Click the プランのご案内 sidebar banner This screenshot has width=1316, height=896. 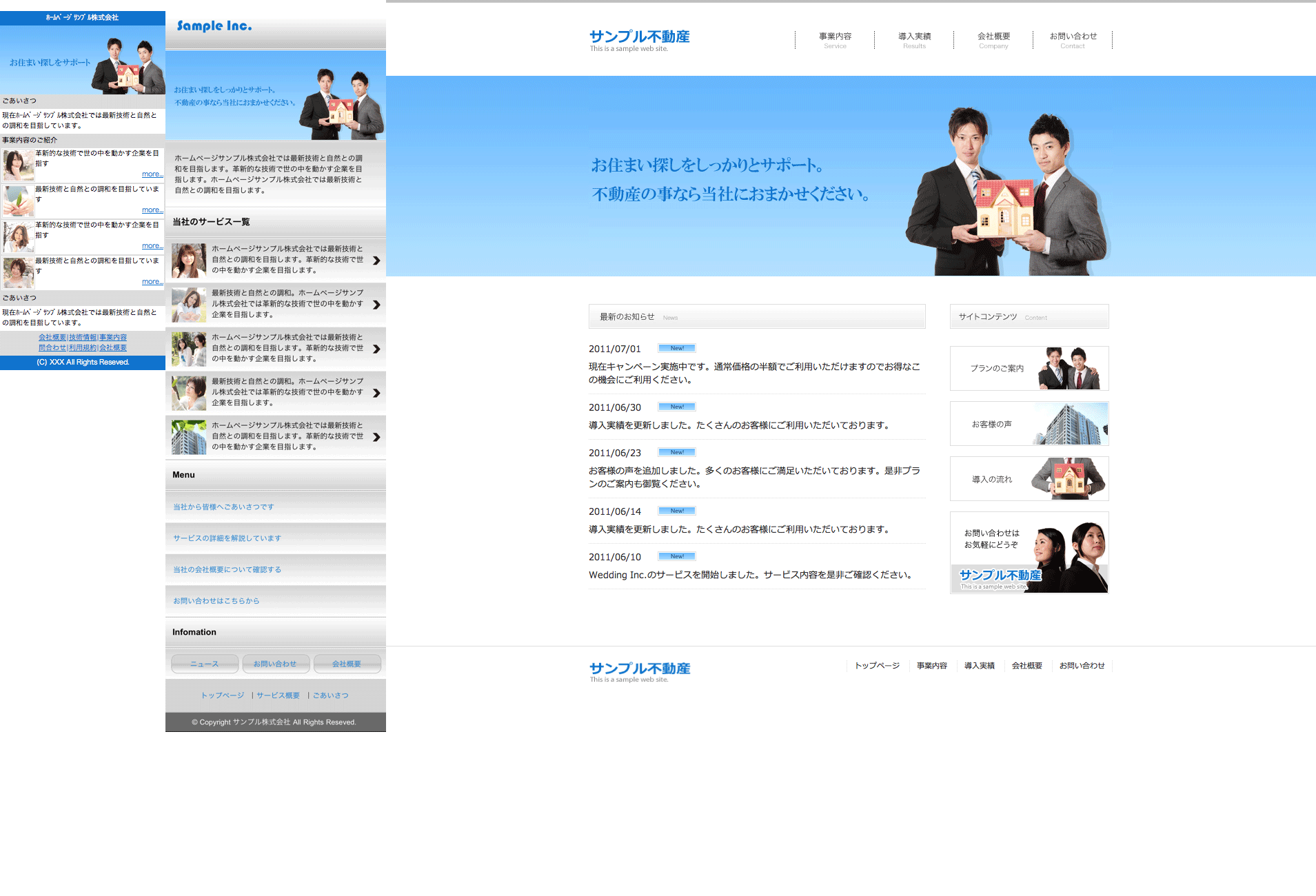pyautogui.click(x=1029, y=369)
